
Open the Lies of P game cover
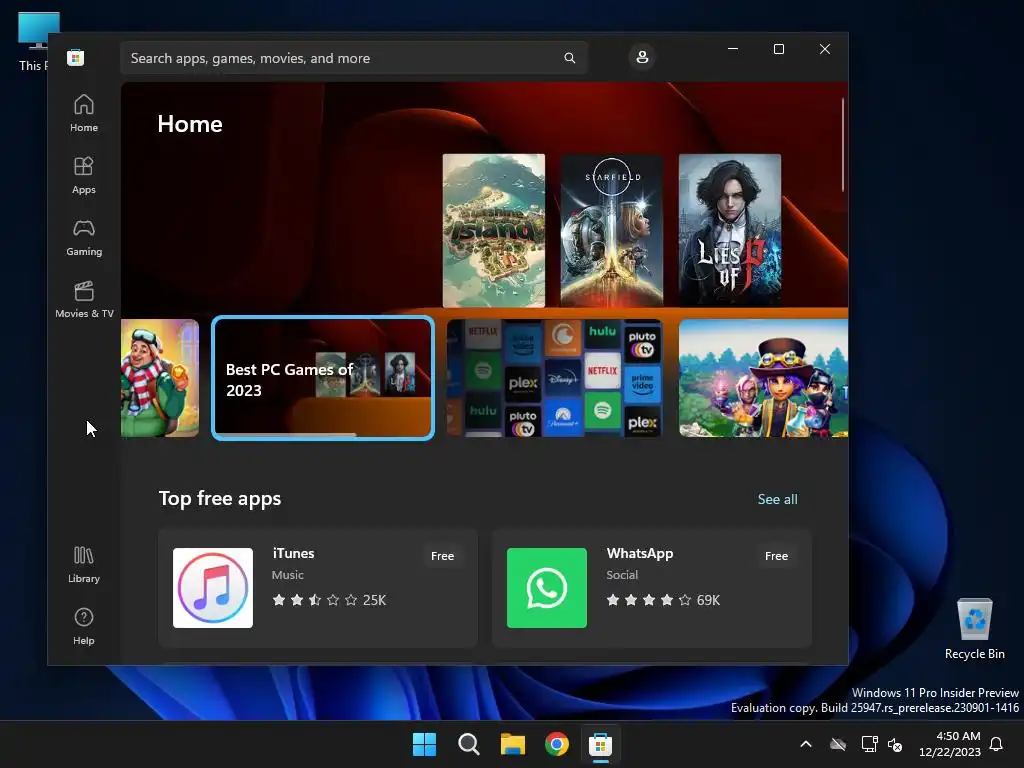(x=730, y=231)
